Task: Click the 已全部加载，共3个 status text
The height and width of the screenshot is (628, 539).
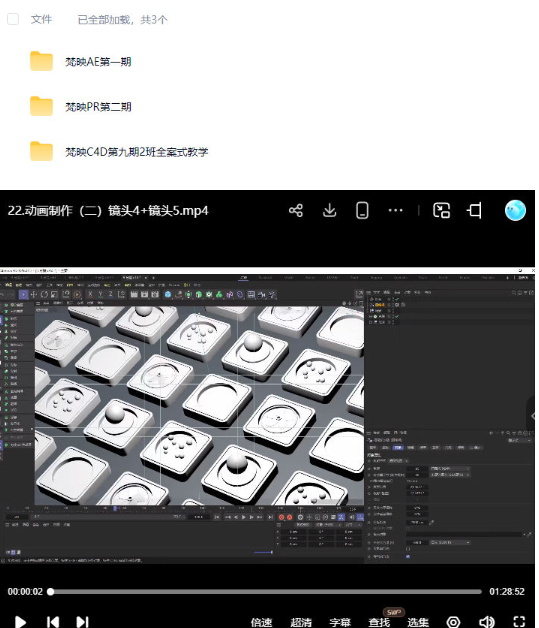Action: [x=122, y=20]
